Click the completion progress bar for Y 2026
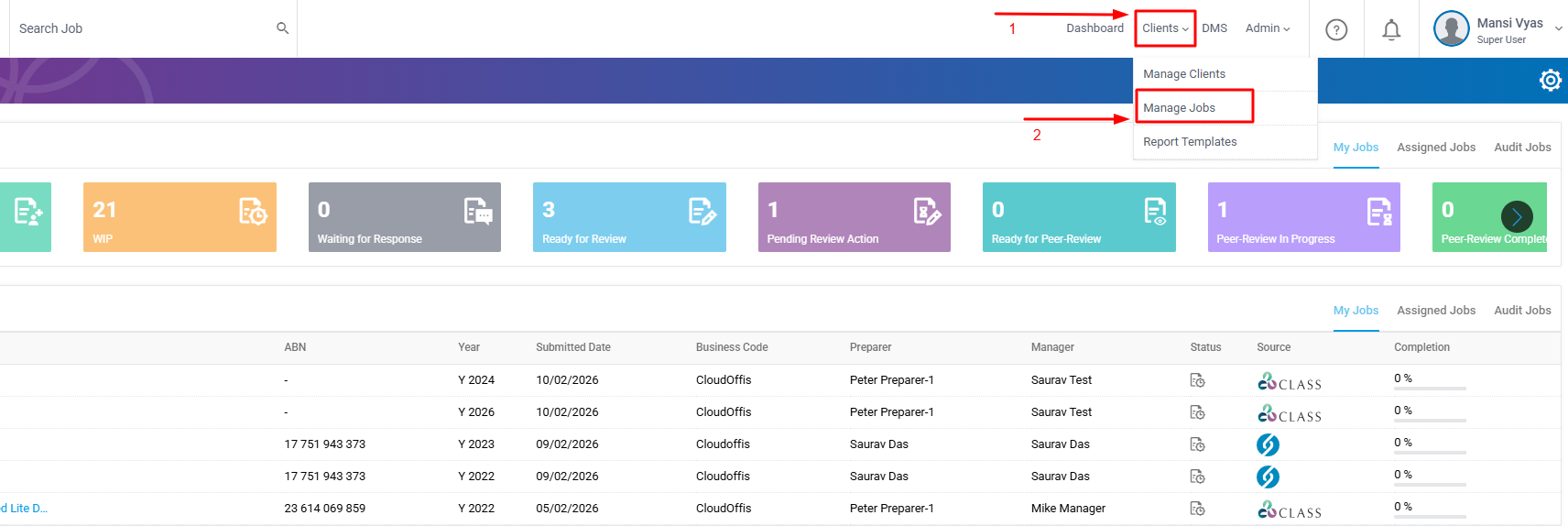The height and width of the screenshot is (526, 1568). [1429, 421]
